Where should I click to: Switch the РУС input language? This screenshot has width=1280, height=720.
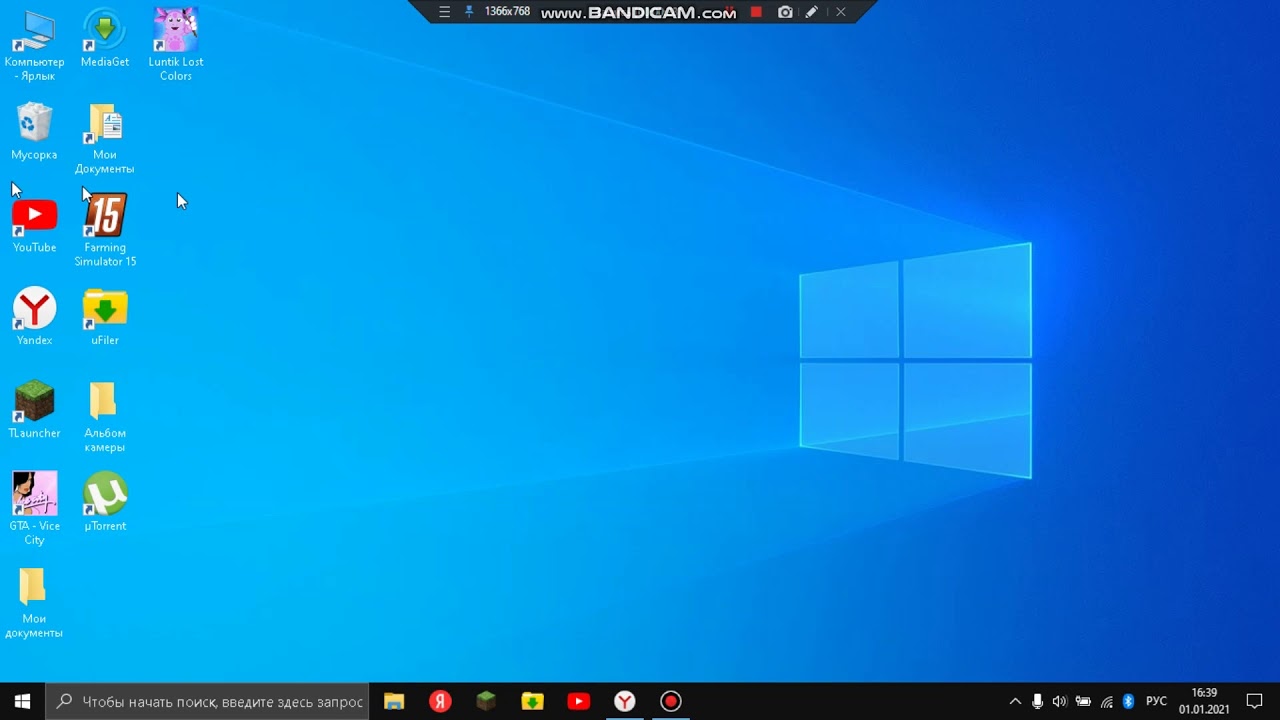pos(1156,701)
